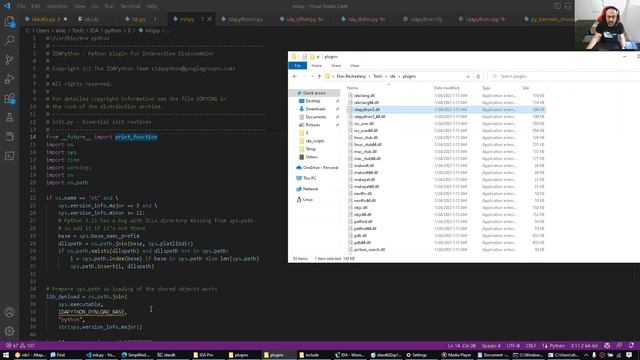Close the active init.py editor tab
Image resolution: width=640 pixels, height=360 pixels.
point(209,19)
